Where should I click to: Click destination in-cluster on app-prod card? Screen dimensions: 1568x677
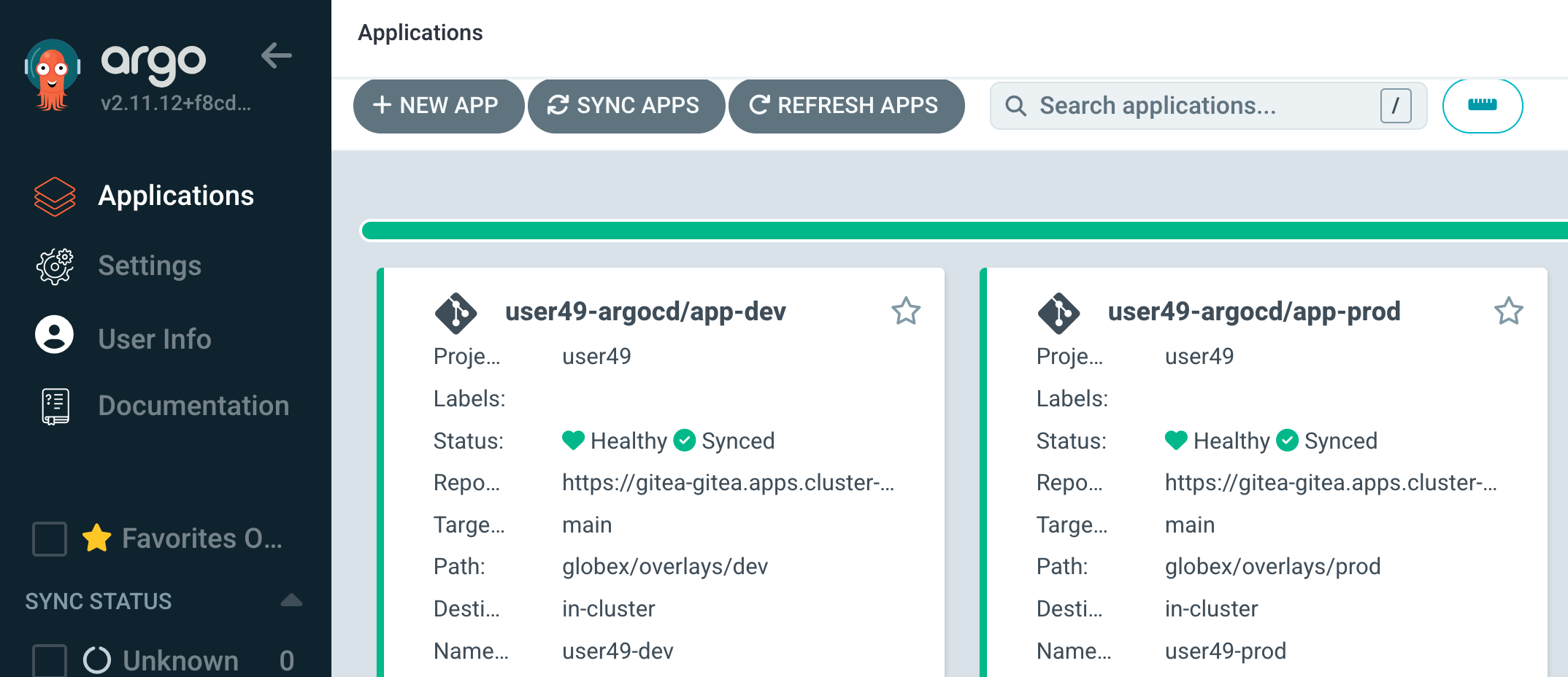coord(1212,608)
